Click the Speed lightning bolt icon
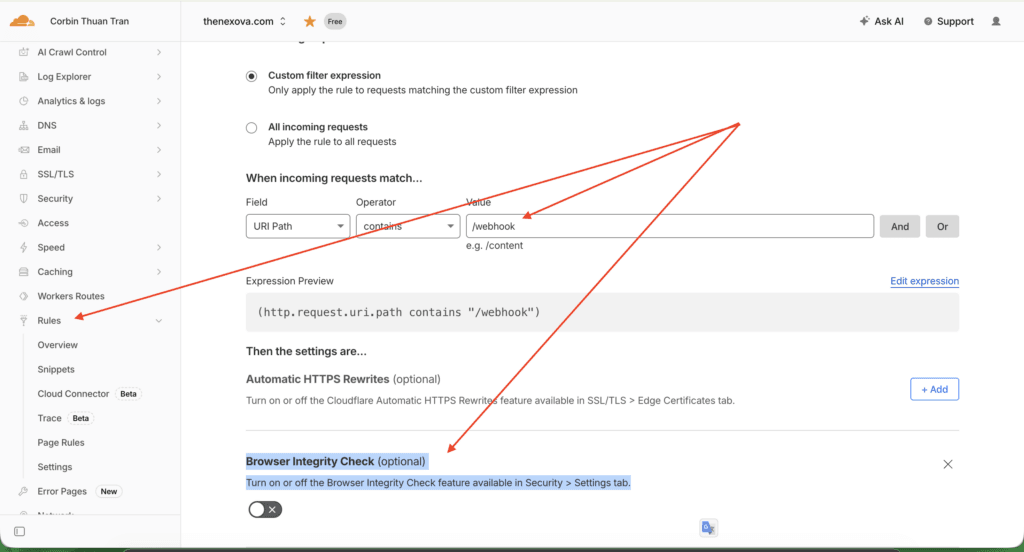Image resolution: width=1024 pixels, height=552 pixels. point(24,248)
